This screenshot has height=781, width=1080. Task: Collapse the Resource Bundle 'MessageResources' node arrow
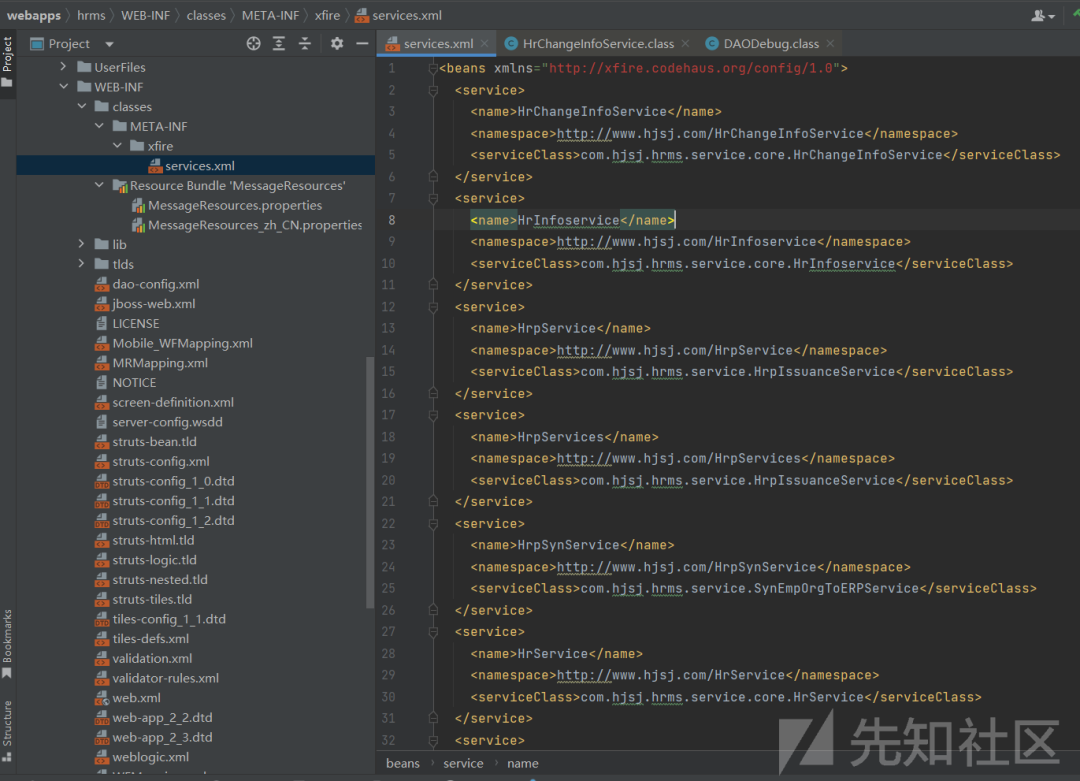[x=99, y=185]
